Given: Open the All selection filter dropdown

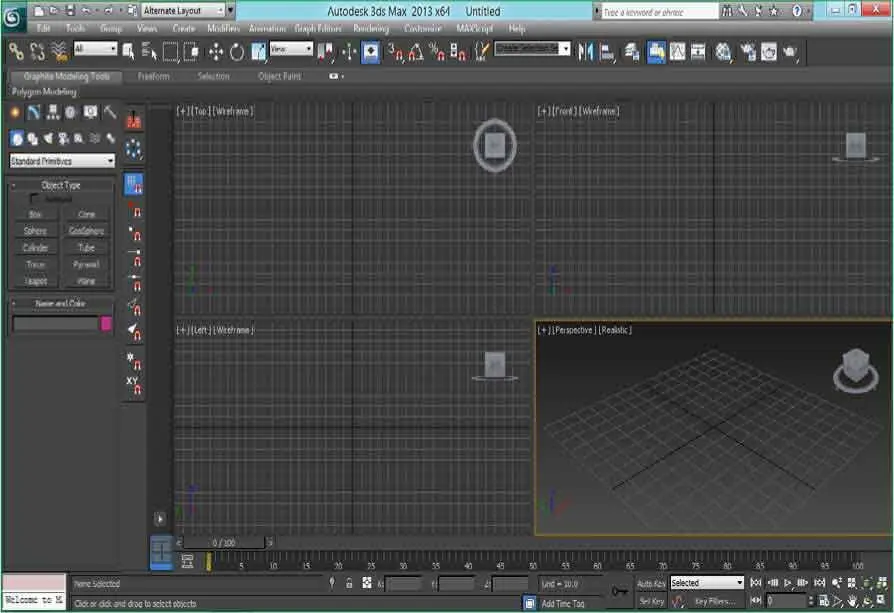Looking at the screenshot, I should coord(95,49).
